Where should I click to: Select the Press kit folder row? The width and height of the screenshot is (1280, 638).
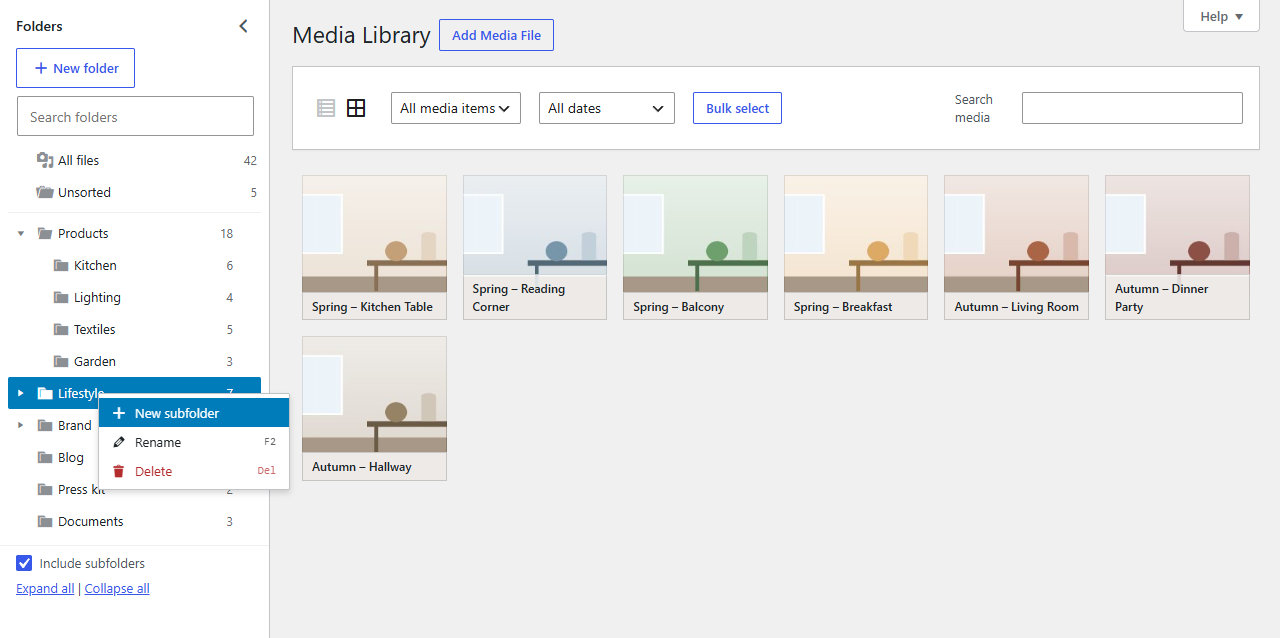point(134,490)
